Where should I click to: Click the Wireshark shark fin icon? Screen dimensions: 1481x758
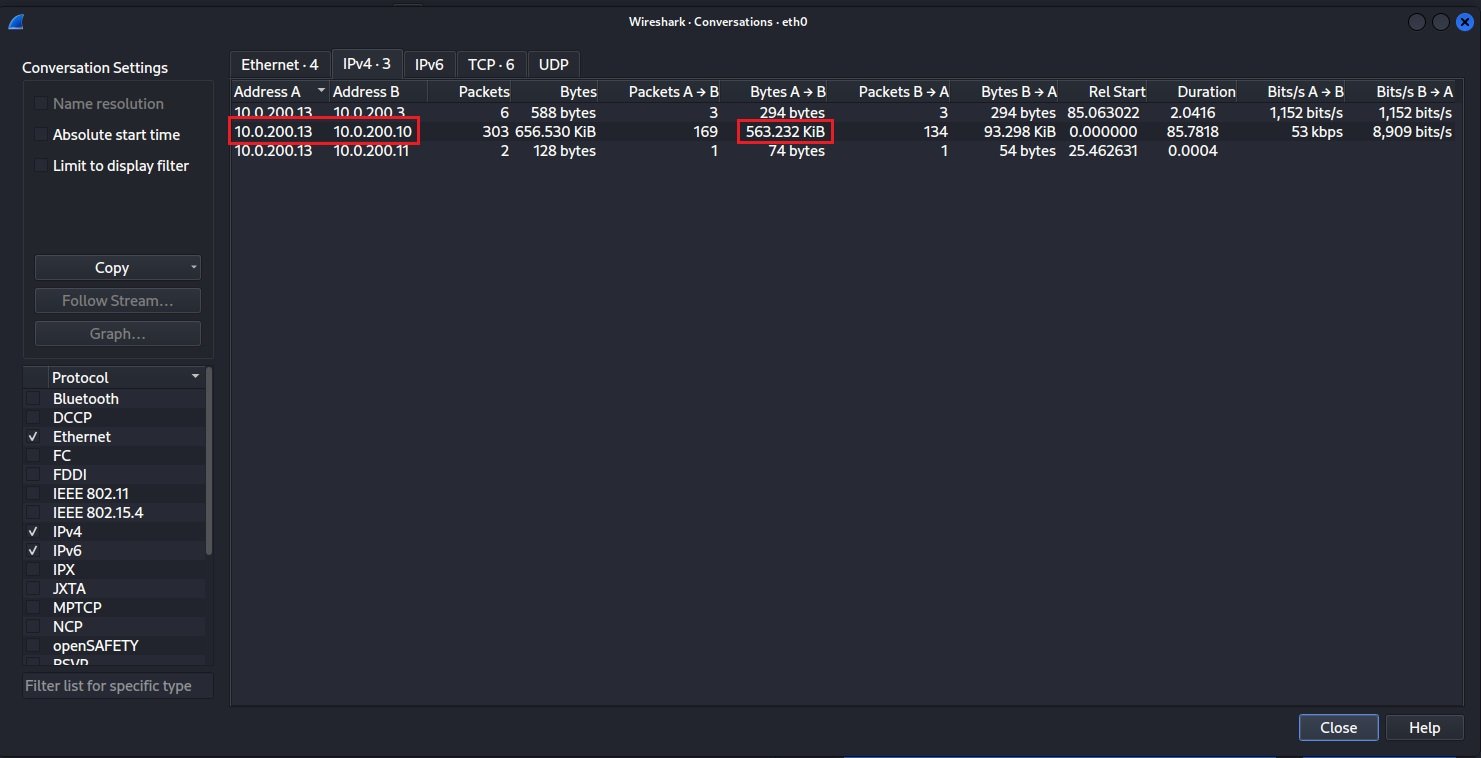pos(16,21)
